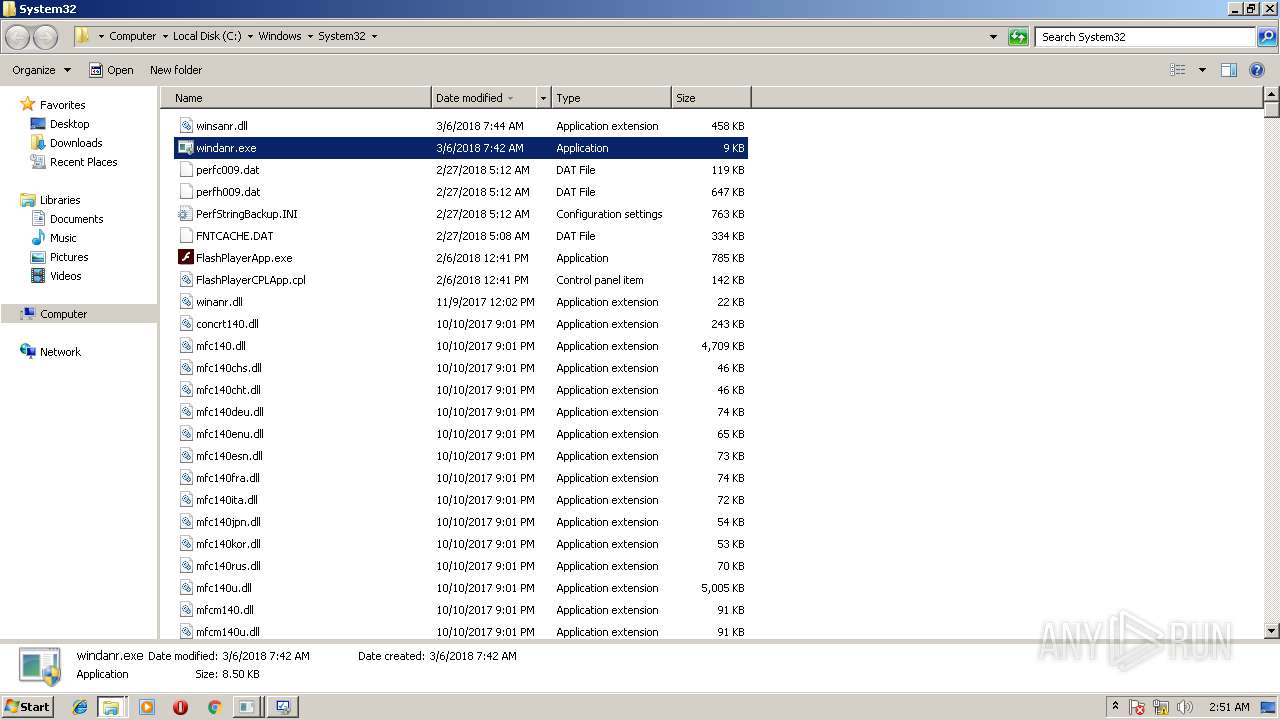The width and height of the screenshot is (1280, 720).
Task: Click the PerfStringBackup.INI settings icon
Action: coord(185,214)
